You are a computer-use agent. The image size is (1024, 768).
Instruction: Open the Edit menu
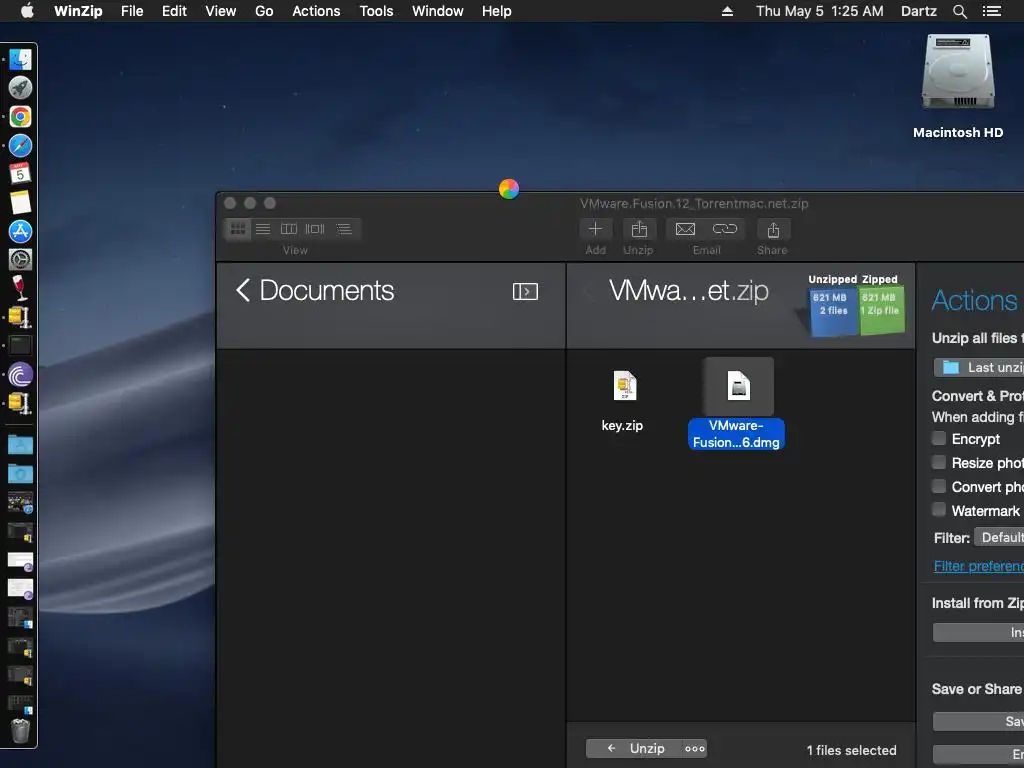[174, 11]
